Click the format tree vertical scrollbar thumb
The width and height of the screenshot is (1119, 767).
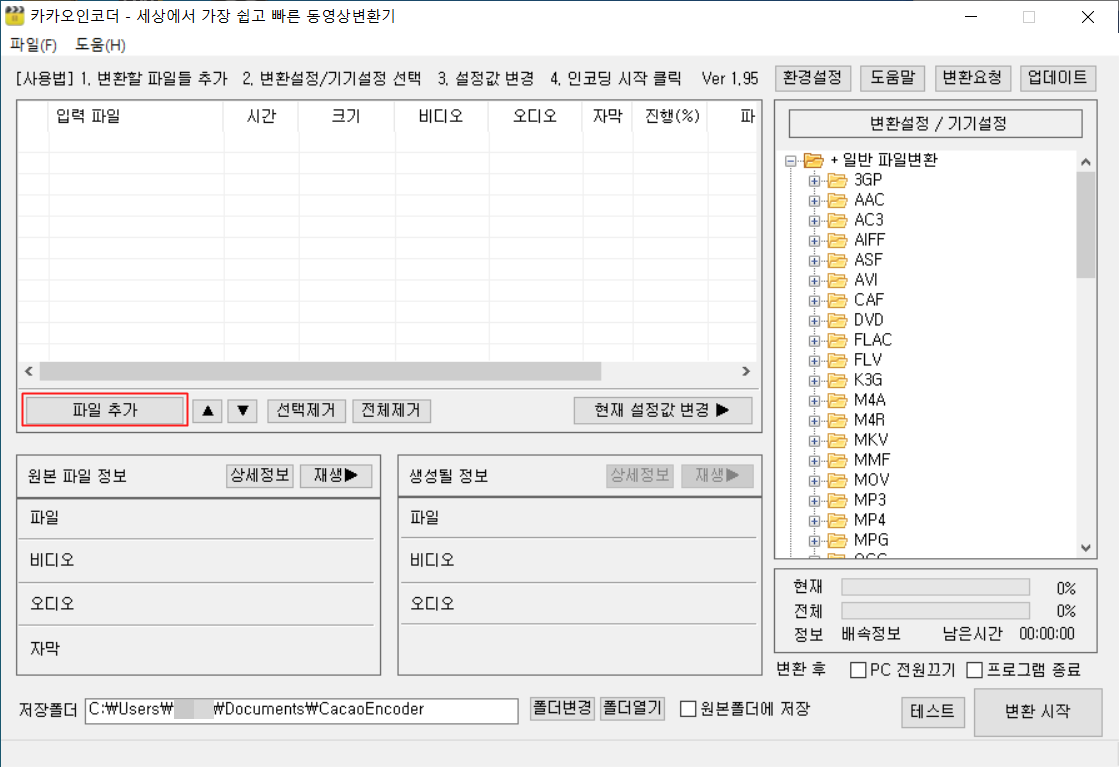pyautogui.click(x=1085, y=224)
